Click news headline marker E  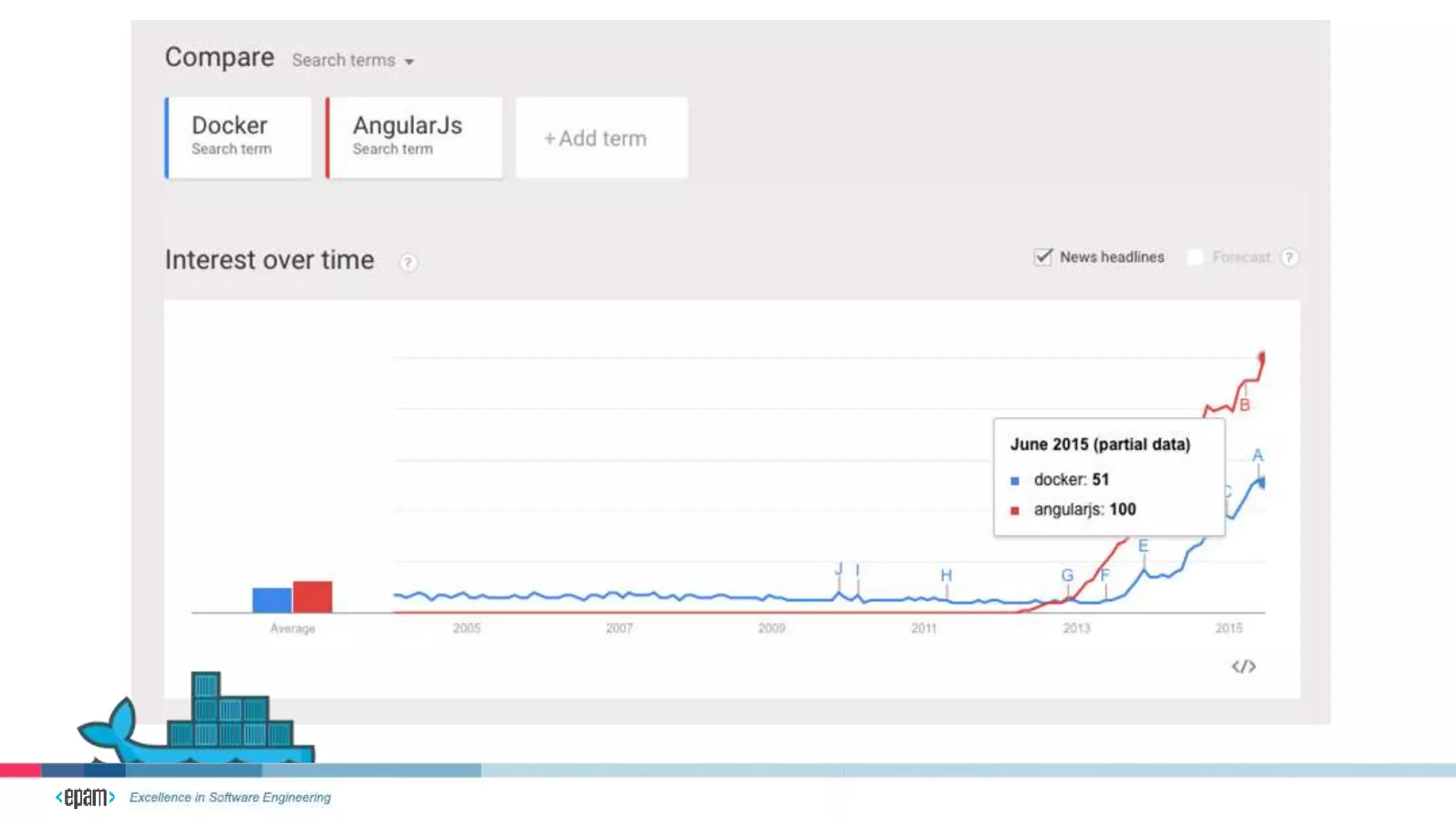1143,546
